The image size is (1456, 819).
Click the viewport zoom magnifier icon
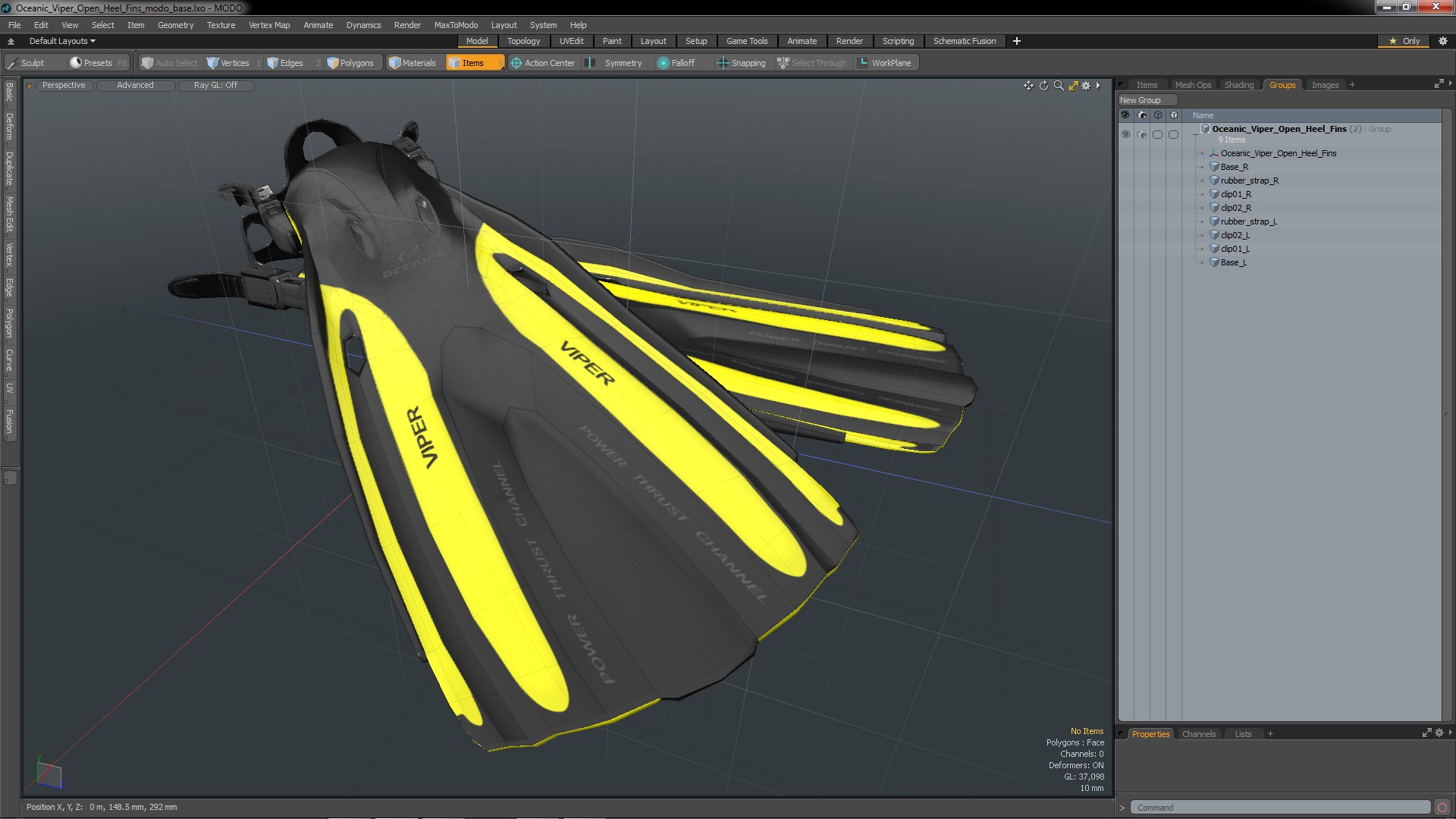1059,86
